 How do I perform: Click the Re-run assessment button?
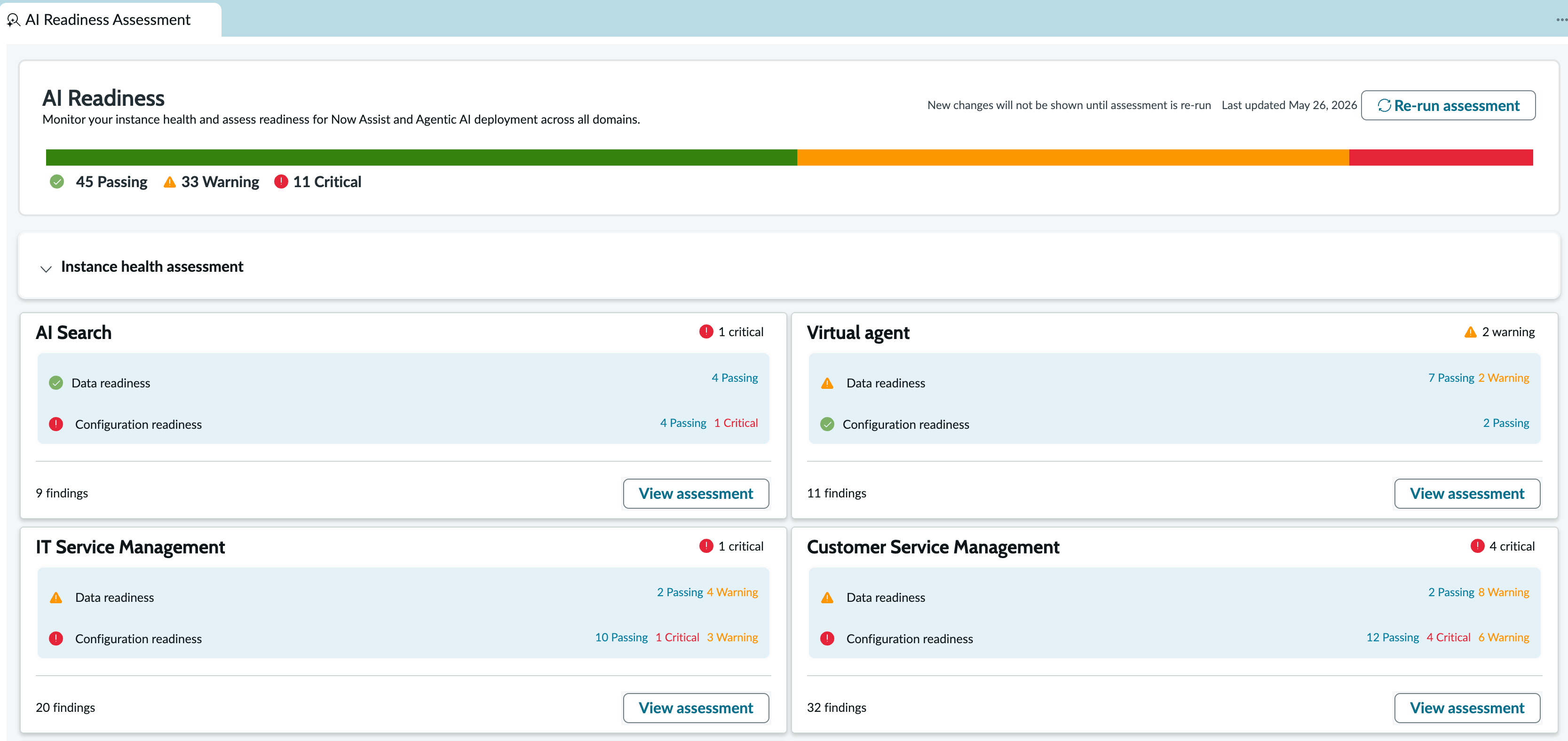pos(1448,105)
